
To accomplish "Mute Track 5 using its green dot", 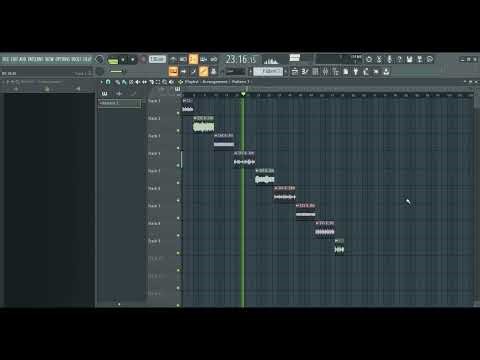I will click(x=178, y=183).
